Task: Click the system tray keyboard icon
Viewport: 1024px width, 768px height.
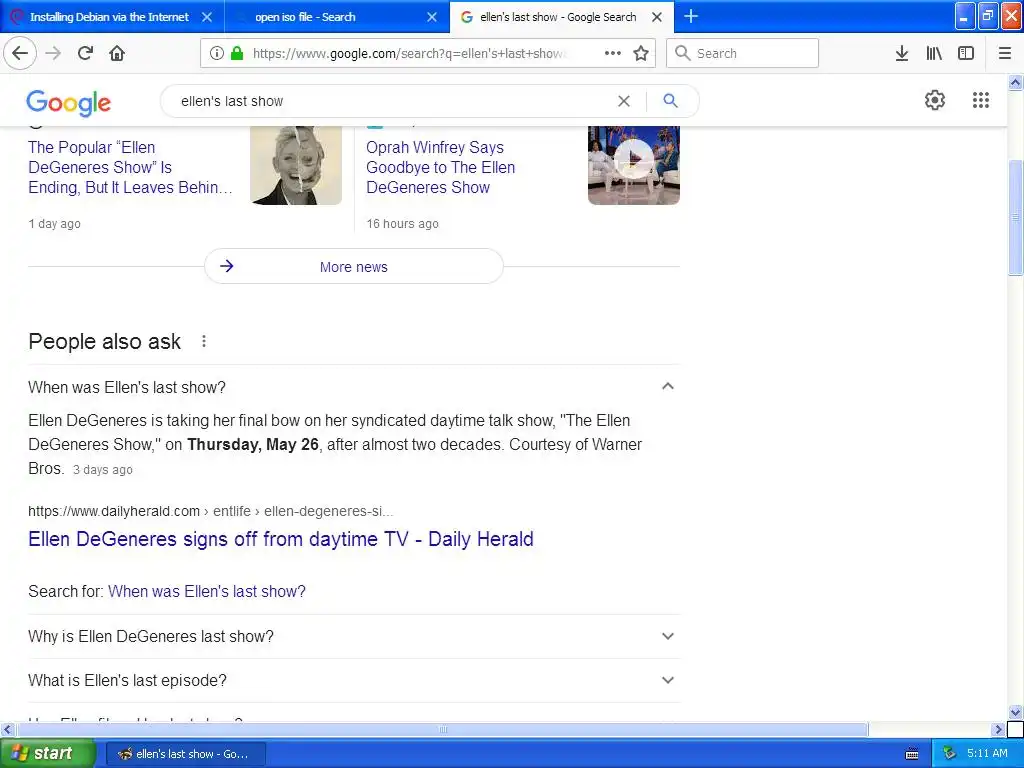Action: pos(912,754)
